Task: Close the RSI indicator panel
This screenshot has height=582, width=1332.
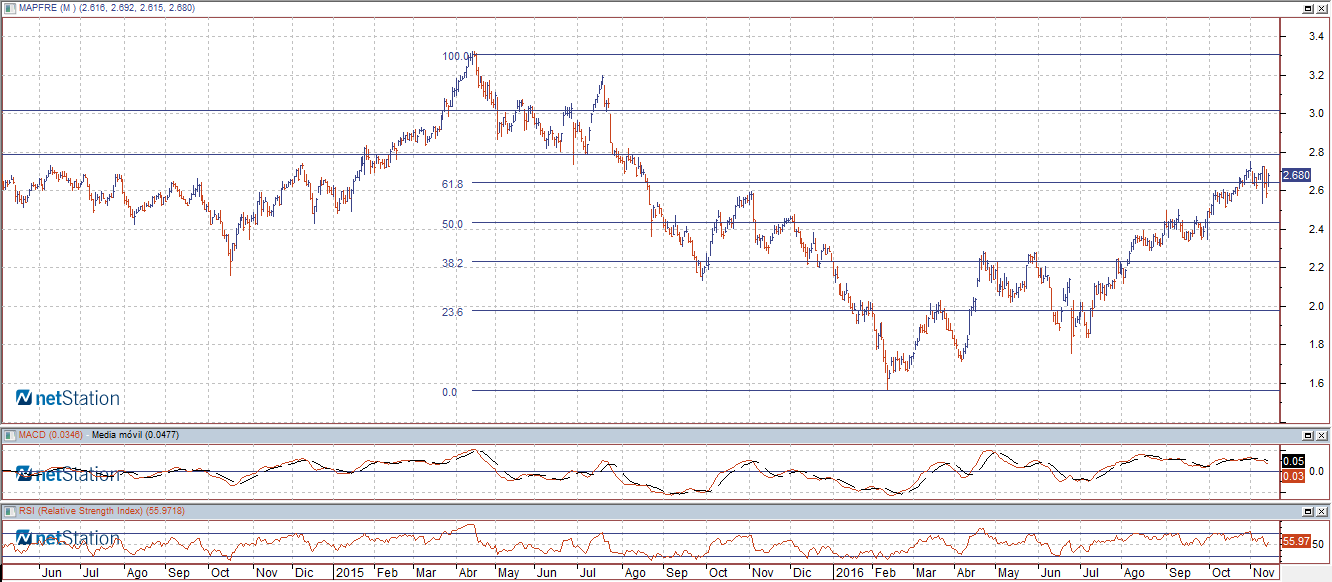Action: [1322, 512]
